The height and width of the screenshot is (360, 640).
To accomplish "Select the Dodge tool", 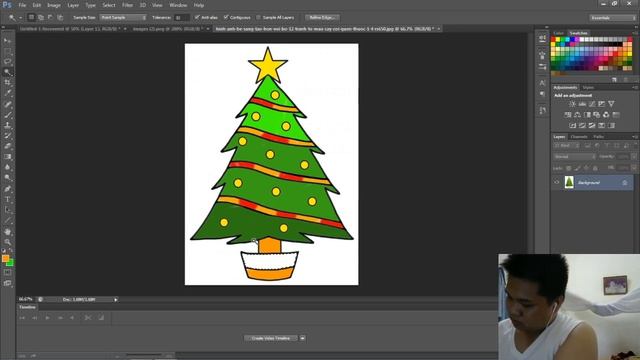I will 7,178.
